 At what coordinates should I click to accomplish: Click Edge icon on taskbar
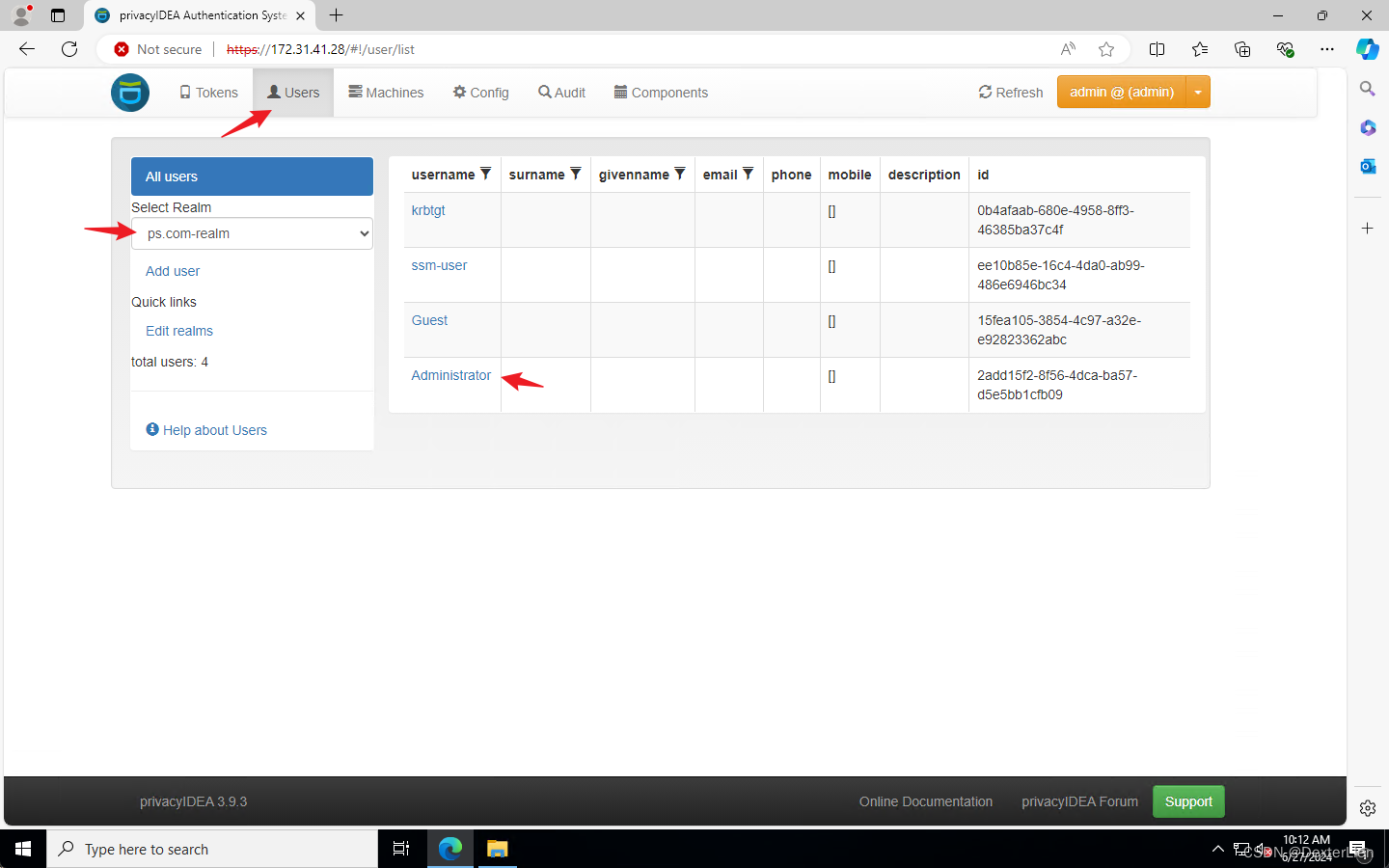(450, 849)
